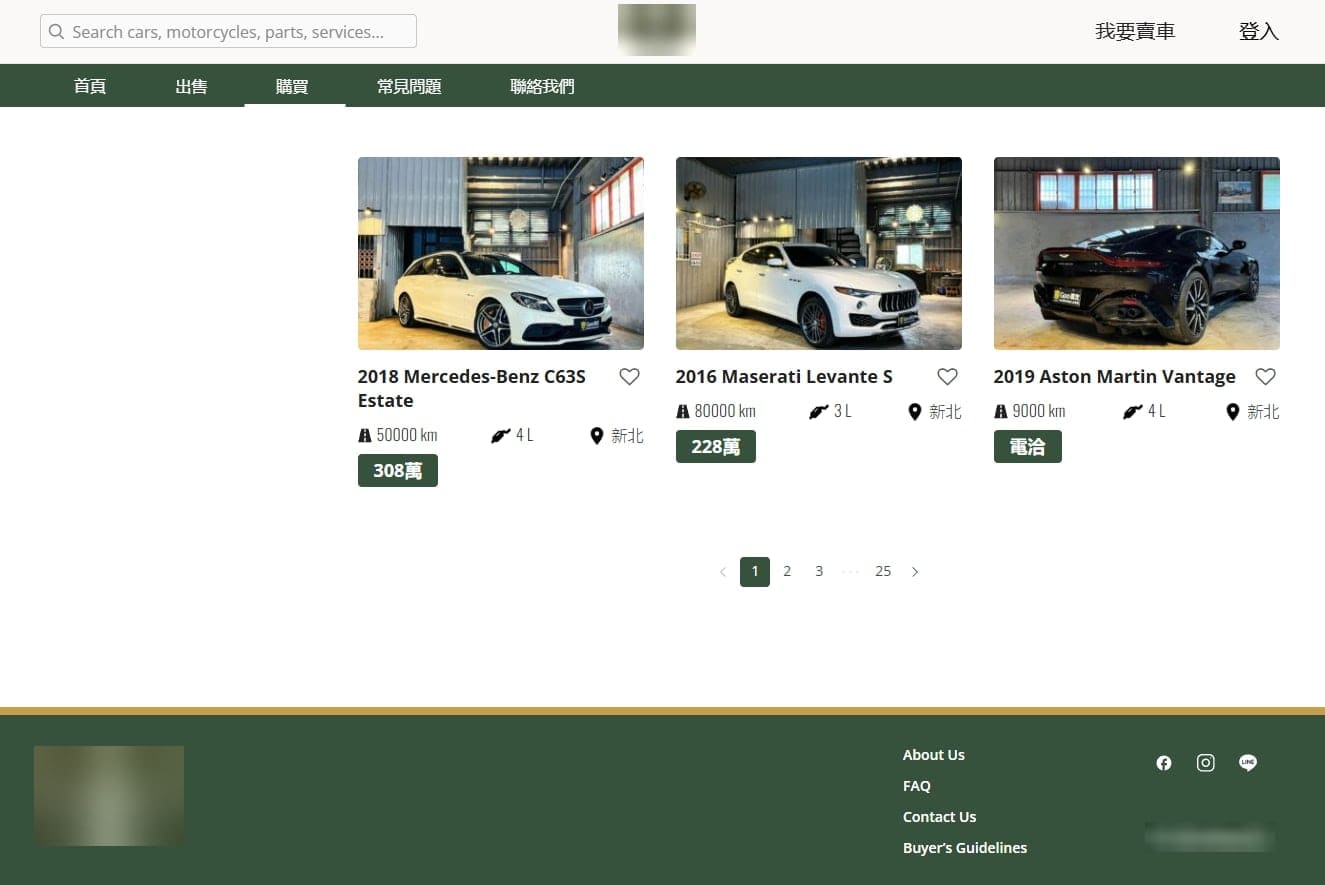This screenshot has width=1325, height=885.
Task: Open the 常見問題 nav tab
Action: pos(409,86)
